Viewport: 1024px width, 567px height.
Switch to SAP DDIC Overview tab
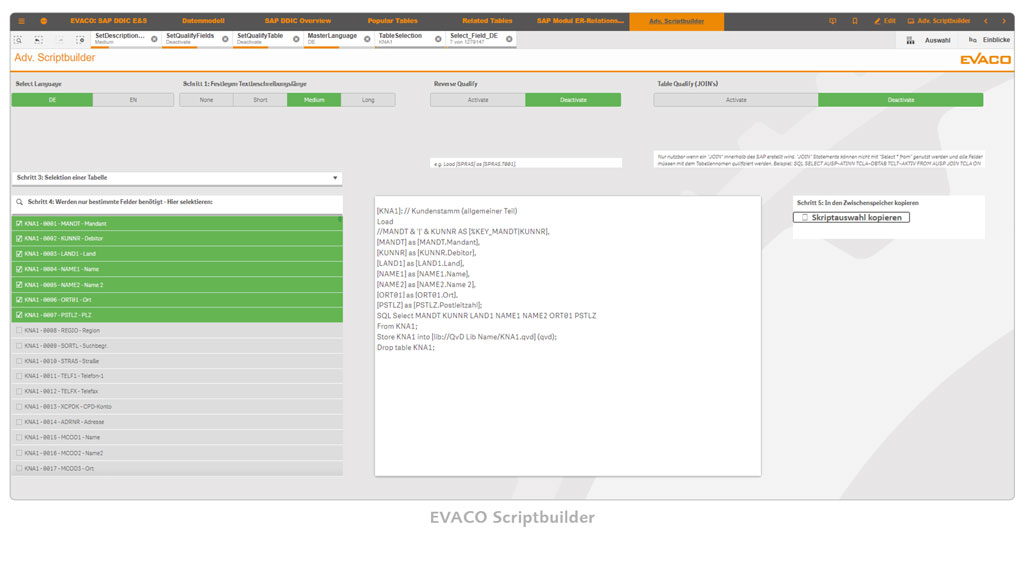point(298,21)
